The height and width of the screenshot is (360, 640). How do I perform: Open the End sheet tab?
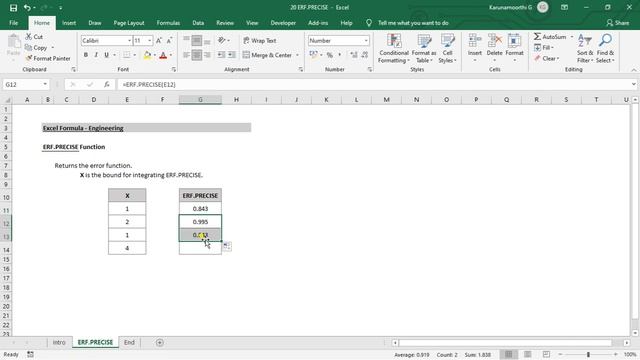[129, 342]
